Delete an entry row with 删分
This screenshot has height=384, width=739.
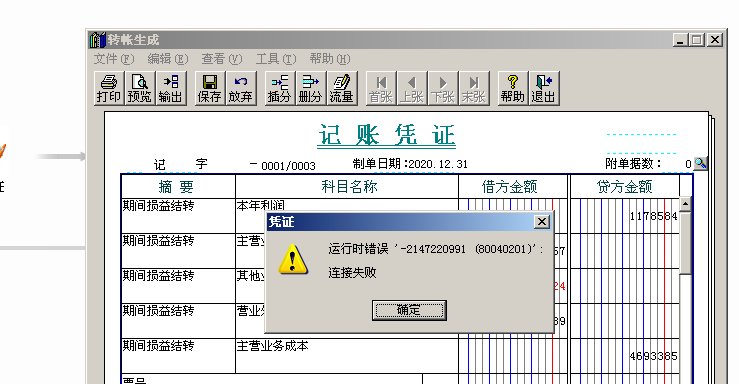pos(311,88)
